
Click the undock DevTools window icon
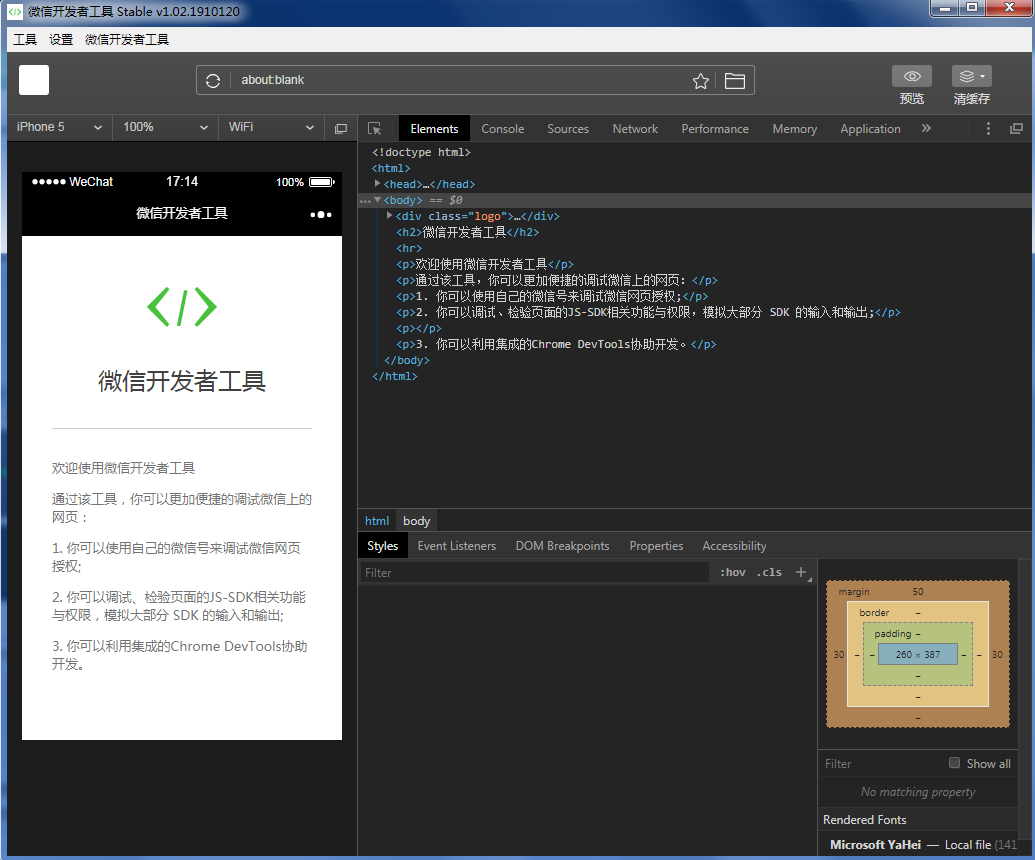click(x=1016, y=129)
